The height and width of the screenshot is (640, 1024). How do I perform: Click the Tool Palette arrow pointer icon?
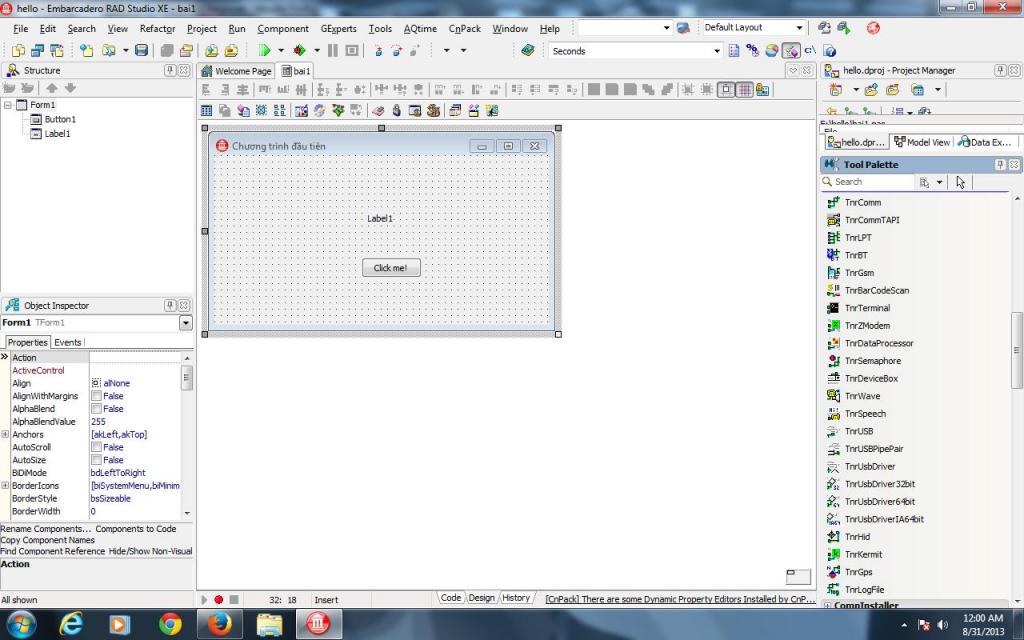coord(960,182)
